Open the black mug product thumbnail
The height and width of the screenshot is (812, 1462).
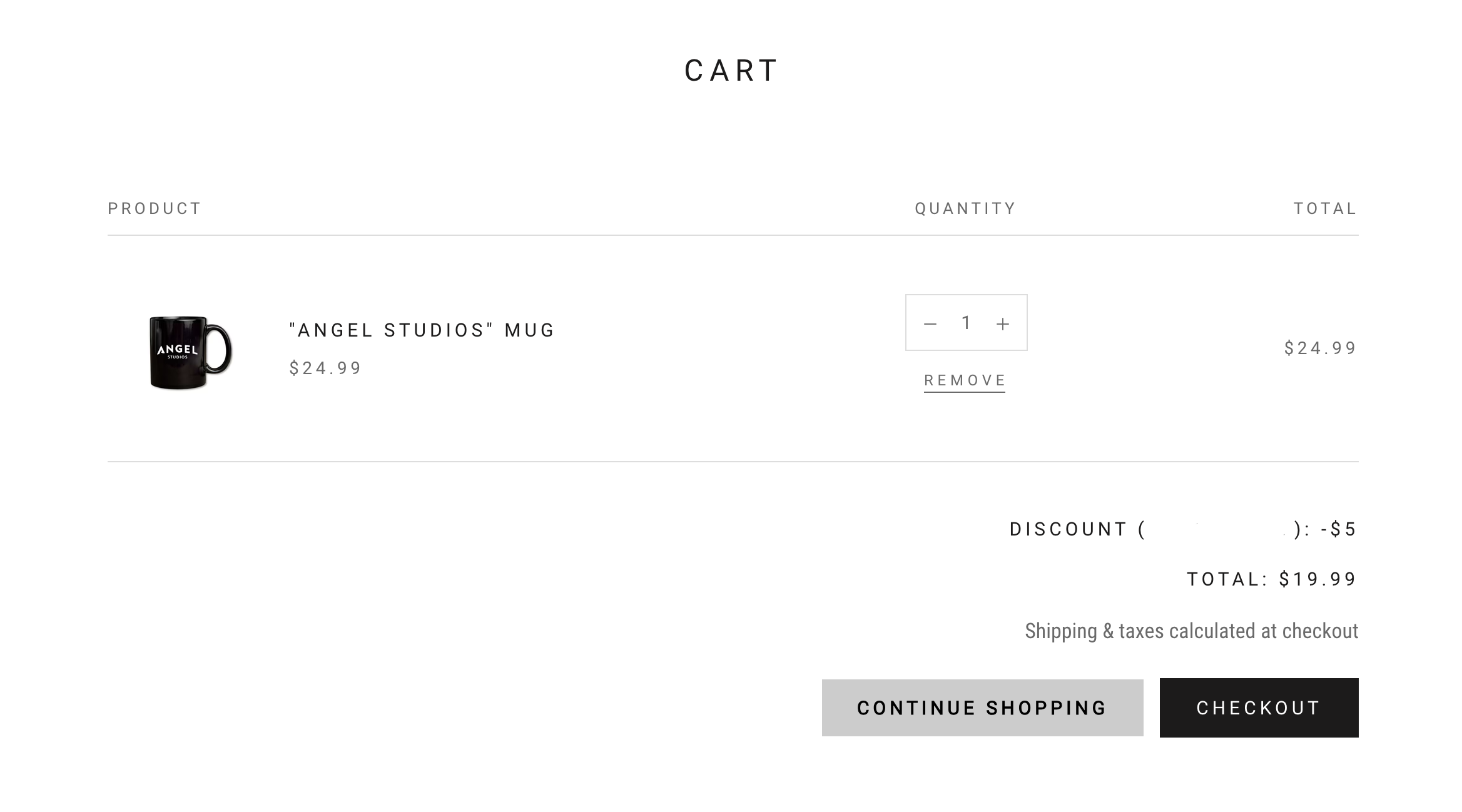click(x=190, y=352)
